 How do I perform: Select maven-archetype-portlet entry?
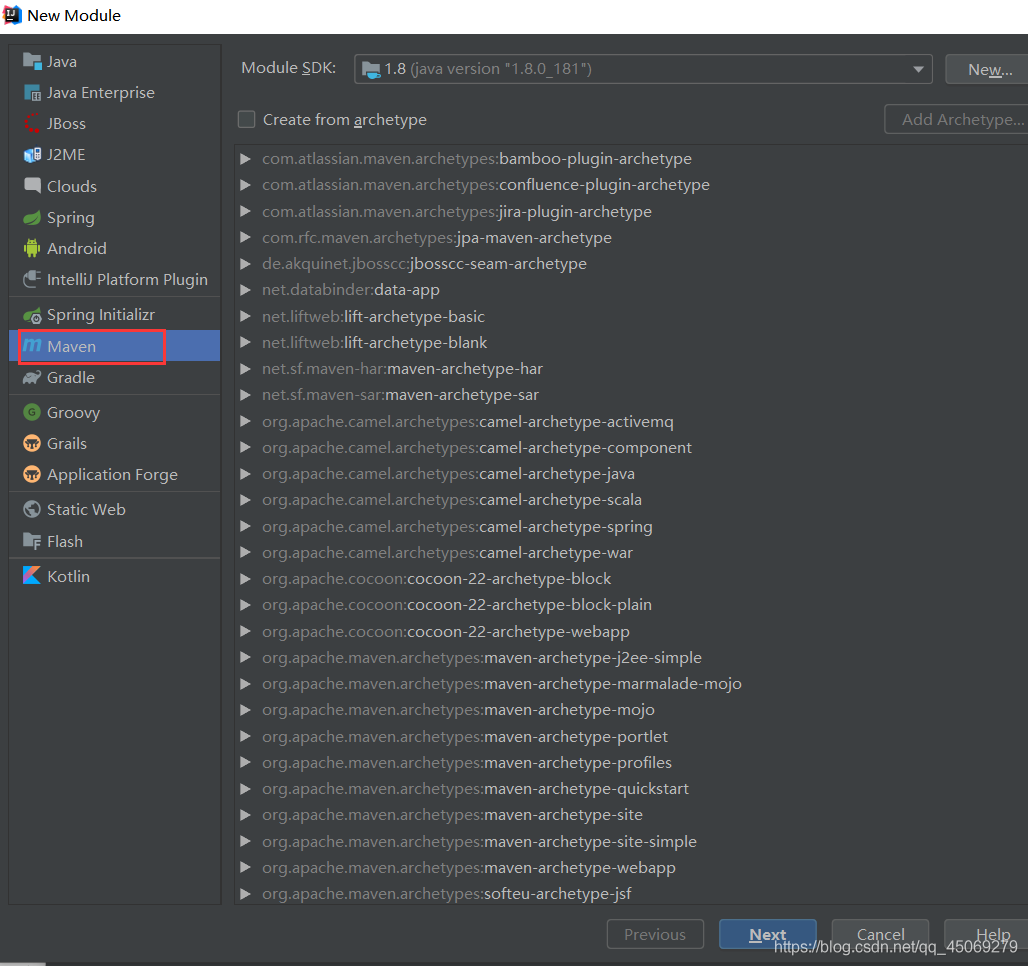coord(465,736)
